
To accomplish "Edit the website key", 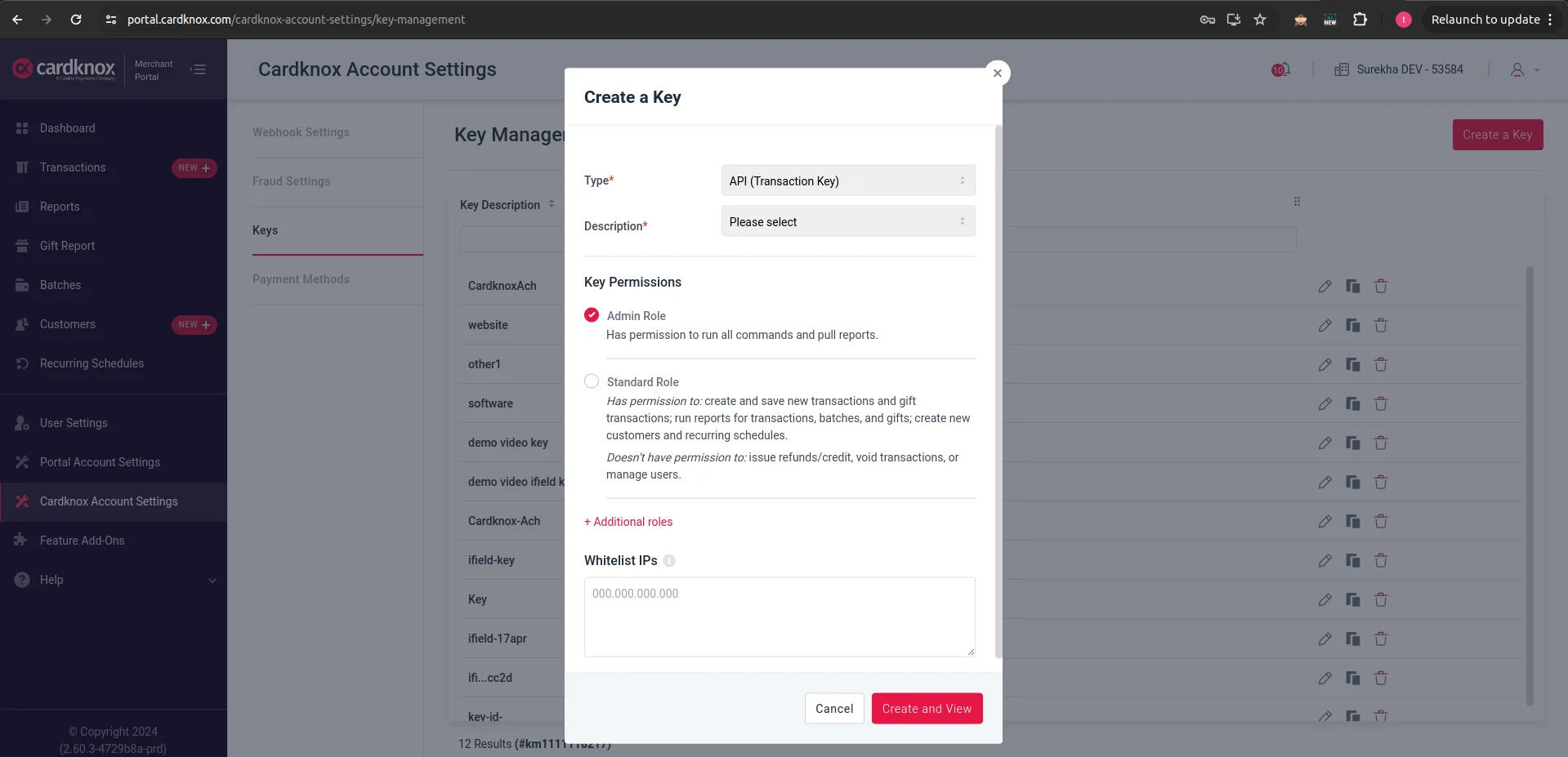I will coord(1325,325).
